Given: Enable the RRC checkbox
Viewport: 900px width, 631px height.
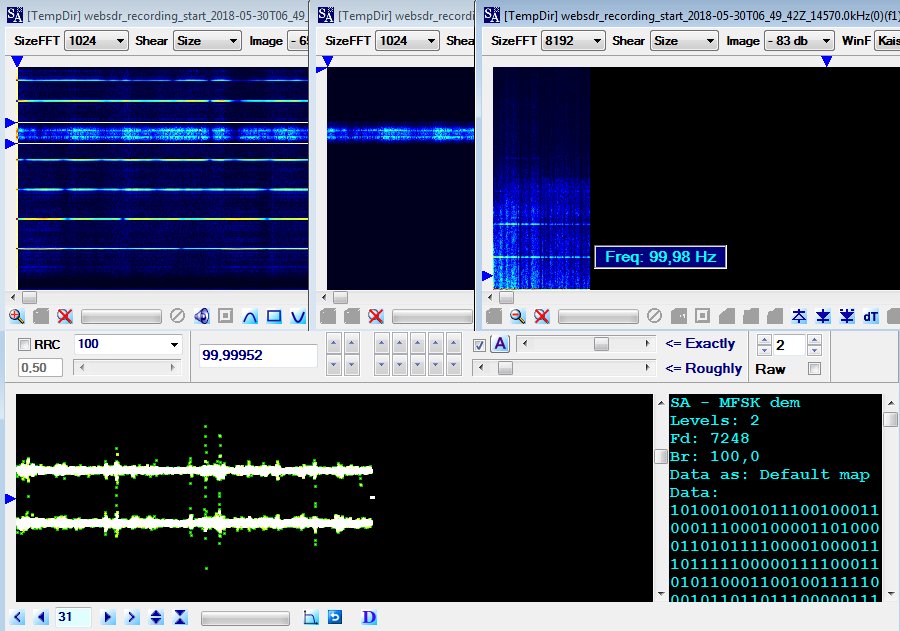Looking at the screenshot, I should (23, 344).
